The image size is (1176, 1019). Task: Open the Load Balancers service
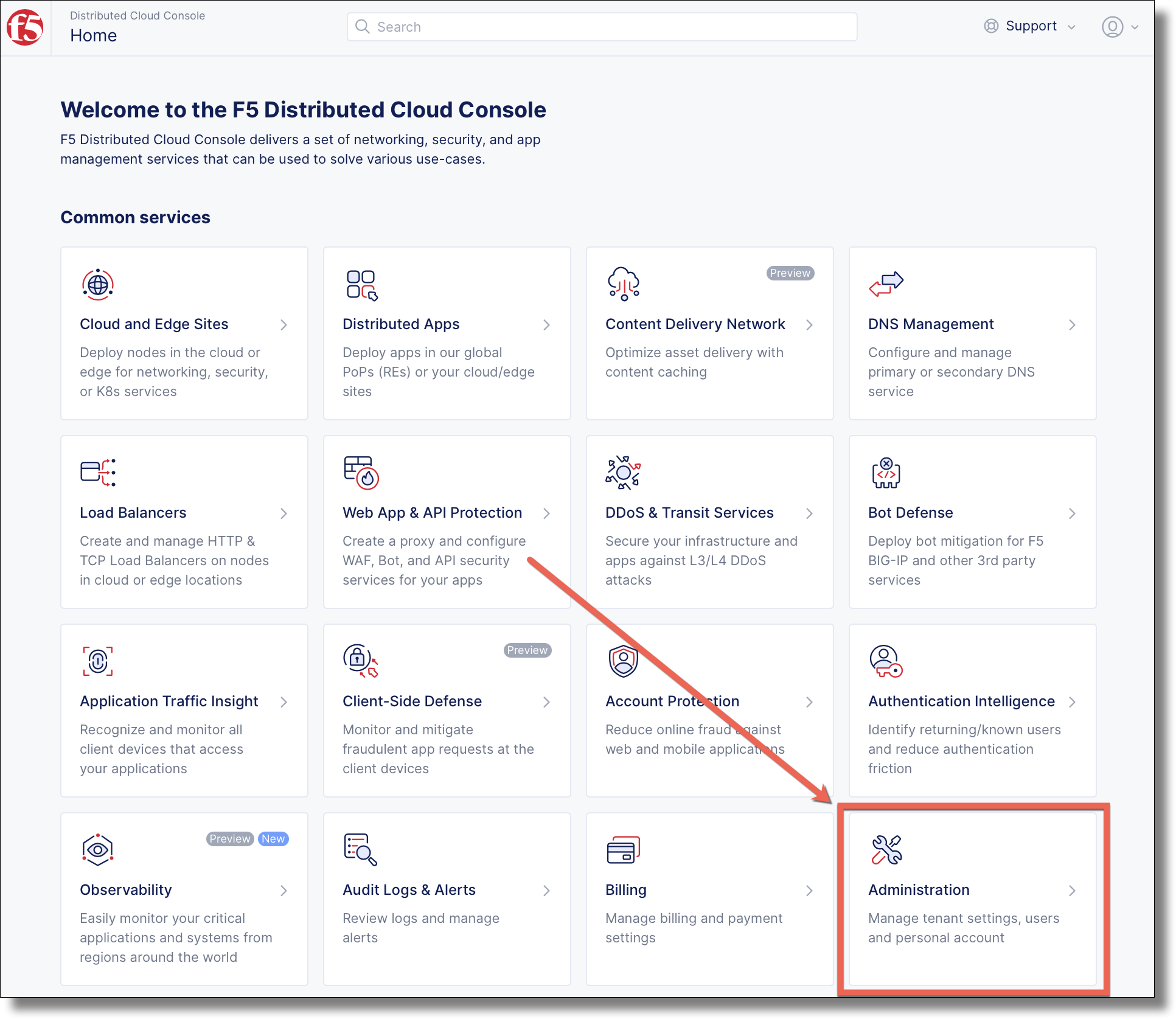click(184, 522)
